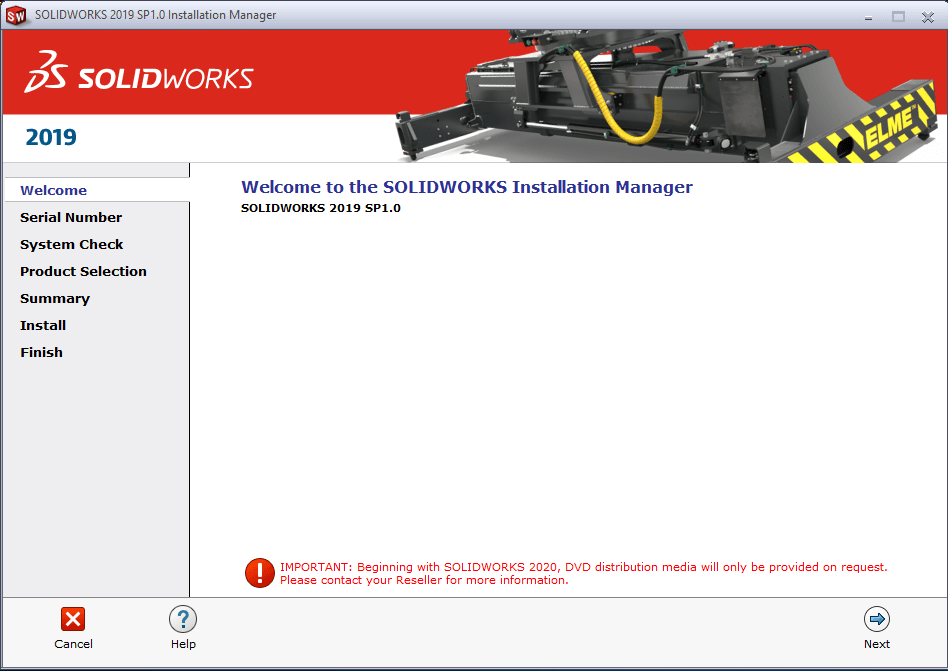Click the SW app icon in title bar
Screen dimensions: 948x671
pyautogui.click(x=16, y=15)
